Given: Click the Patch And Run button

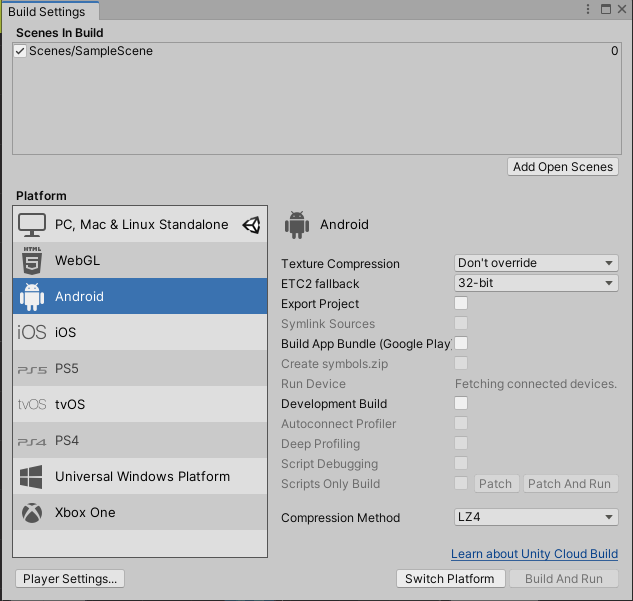Looking at the screenshot, I should tap(570, 484).
